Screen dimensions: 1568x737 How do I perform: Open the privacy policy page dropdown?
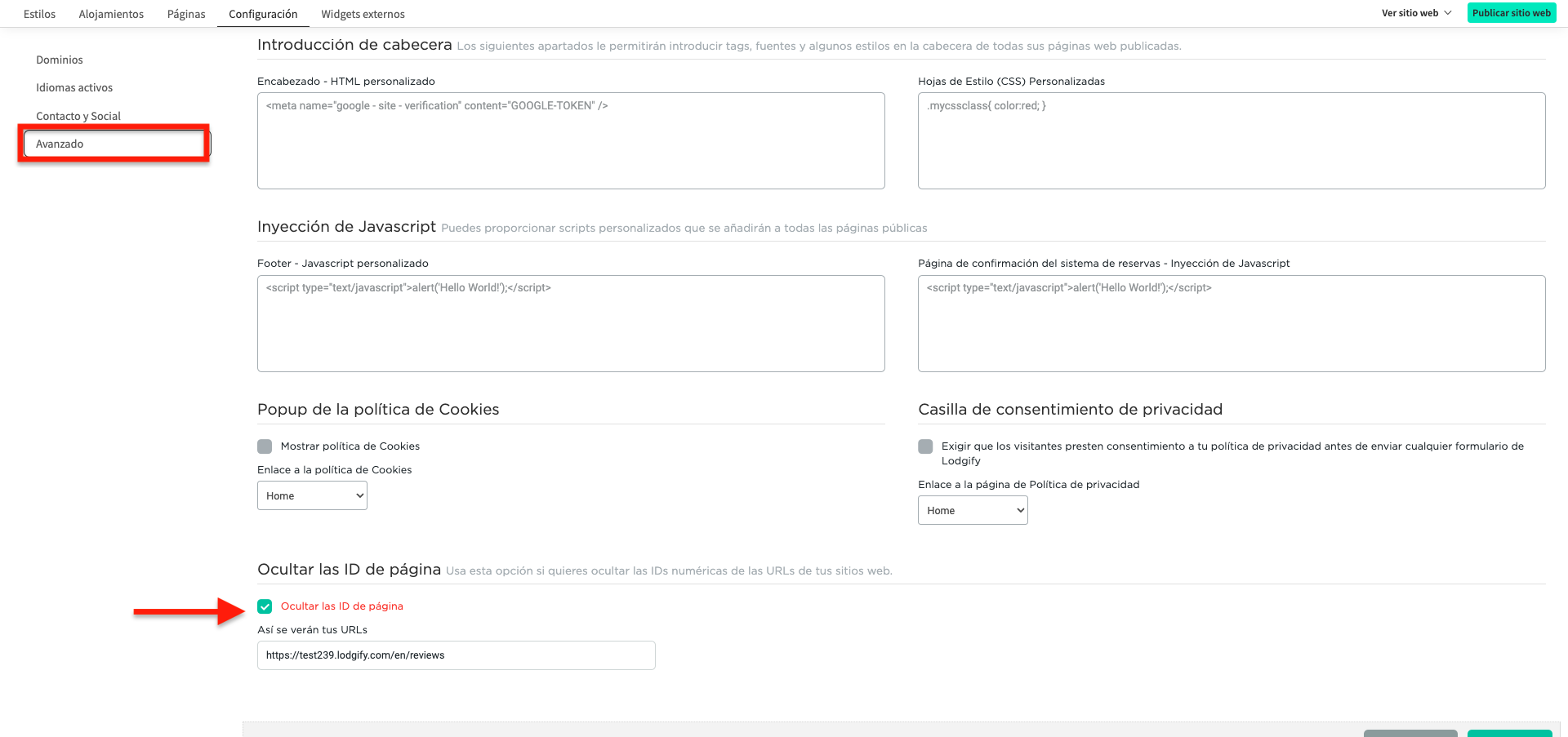coord(972,510)
